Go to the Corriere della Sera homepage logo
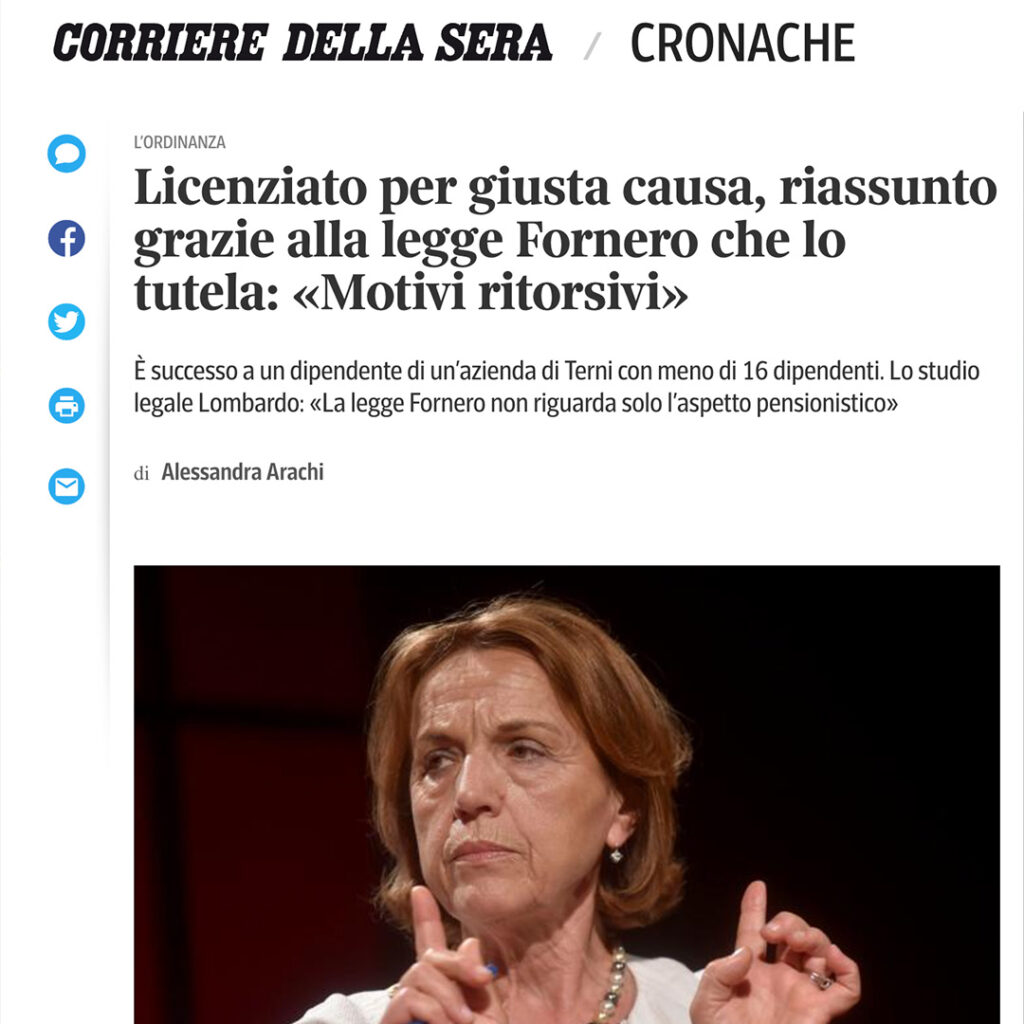 pos(302,43)
